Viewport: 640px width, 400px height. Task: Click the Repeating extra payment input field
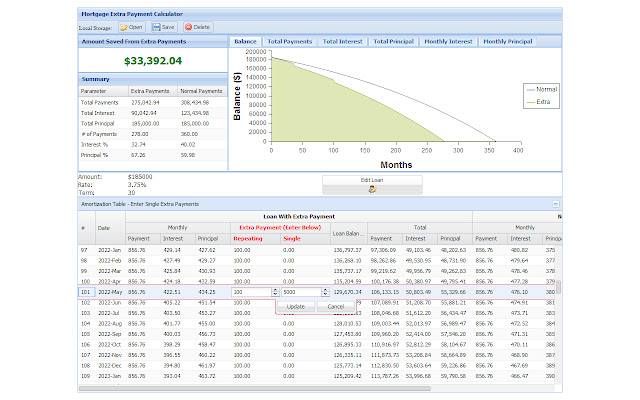[248, 293]
